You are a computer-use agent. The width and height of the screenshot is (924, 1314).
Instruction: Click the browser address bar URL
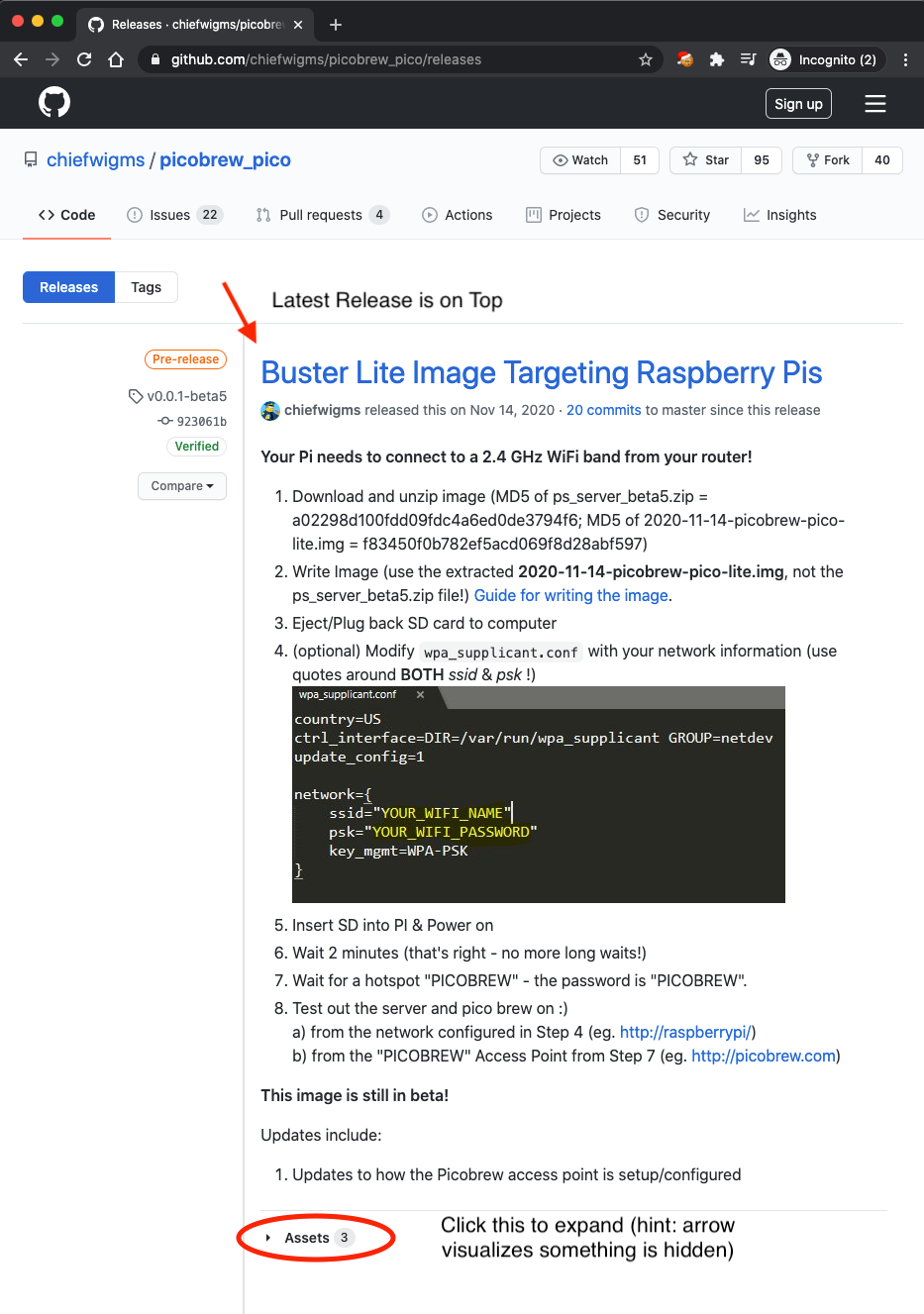pyautogui.click(x=326, y=59)
